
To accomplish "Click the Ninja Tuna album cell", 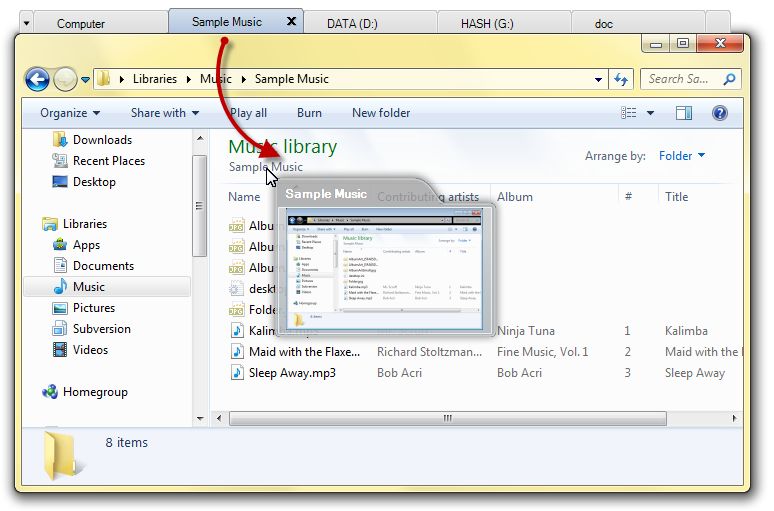I will click(x=526, y=331).
